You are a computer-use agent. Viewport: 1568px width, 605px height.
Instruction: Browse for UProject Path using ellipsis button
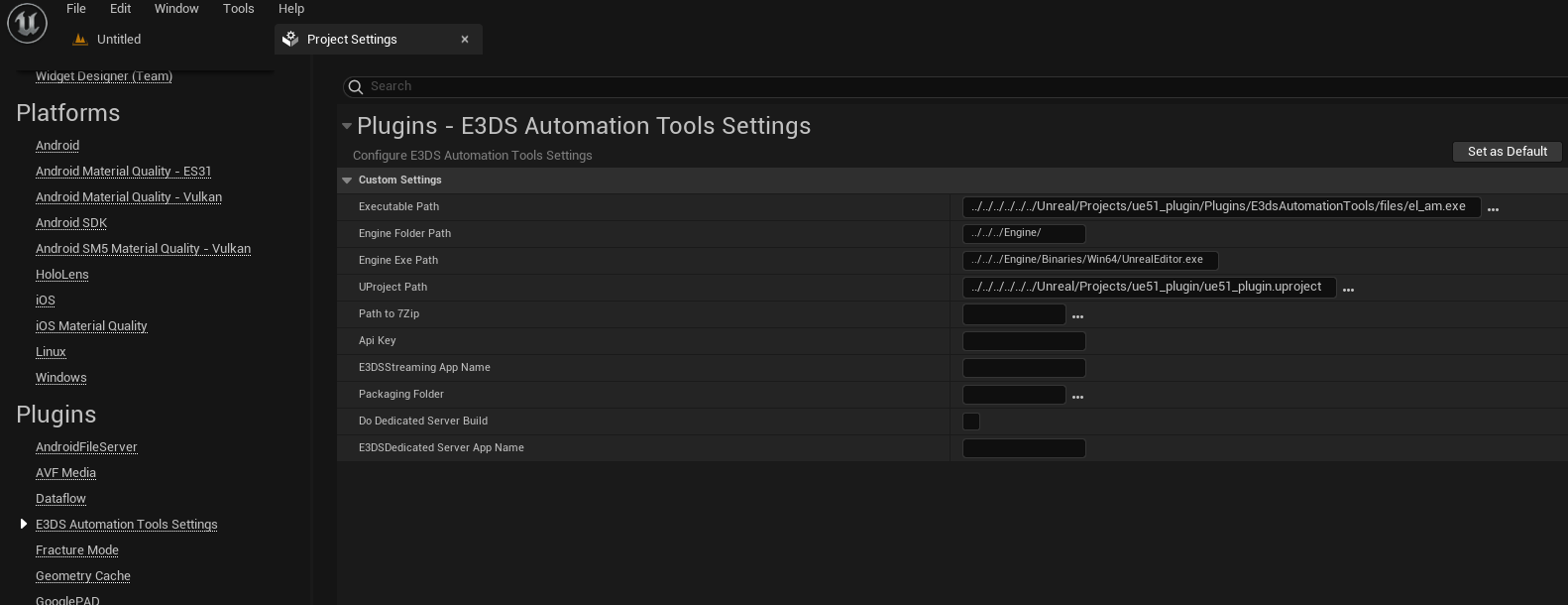(1348, 289)
